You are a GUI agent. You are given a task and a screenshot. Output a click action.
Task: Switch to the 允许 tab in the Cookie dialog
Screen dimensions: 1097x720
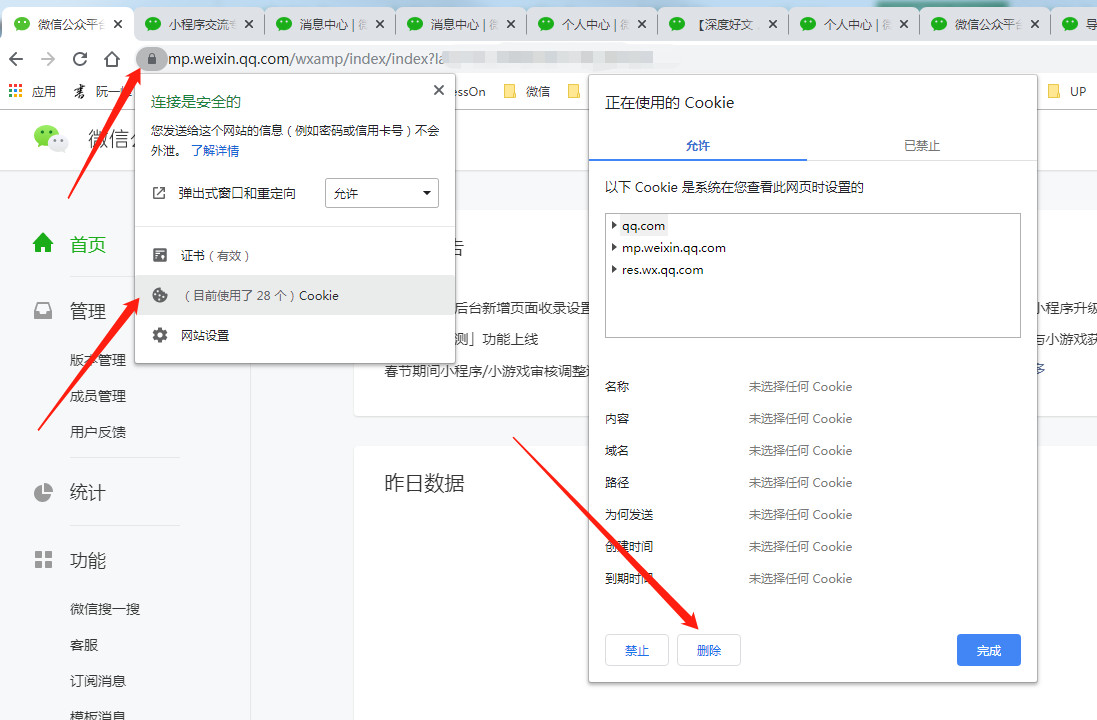(x=698, y=146)
